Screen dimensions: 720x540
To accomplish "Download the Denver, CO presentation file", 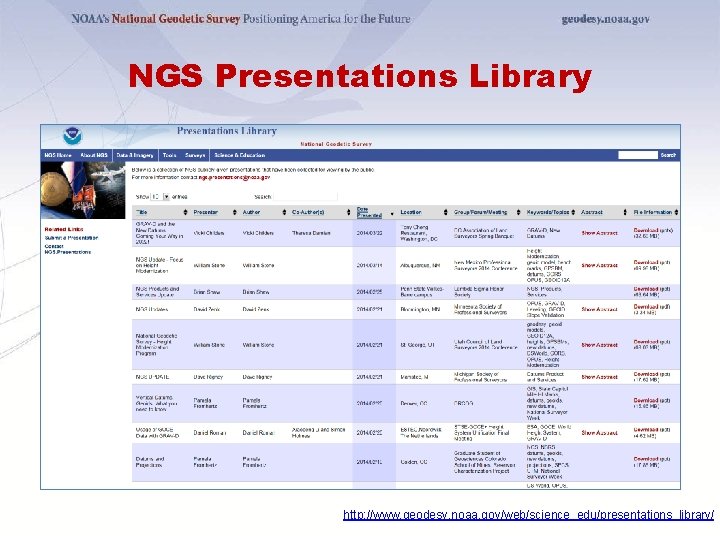I will (x=646, y=400).
